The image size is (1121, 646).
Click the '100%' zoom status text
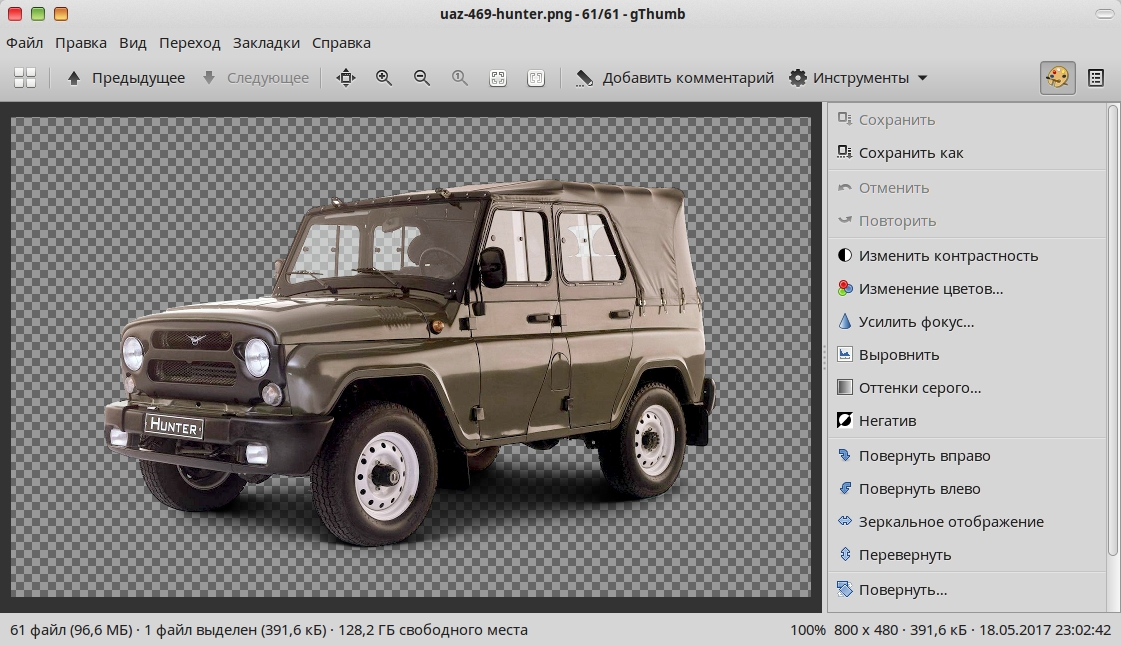[x=807, y=630]
